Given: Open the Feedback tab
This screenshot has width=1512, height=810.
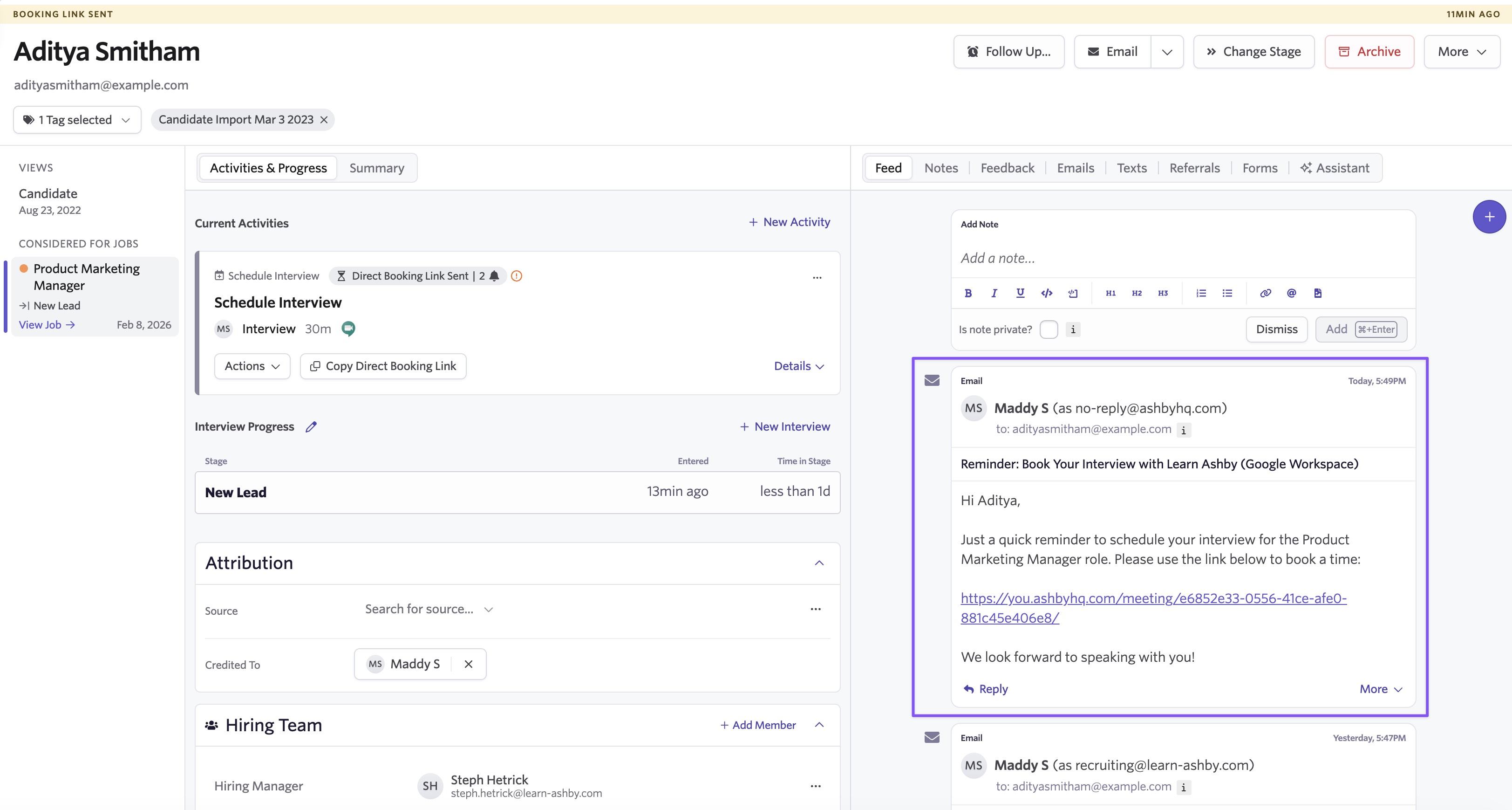Looking at the screenshot, I should click(1007, 168).
